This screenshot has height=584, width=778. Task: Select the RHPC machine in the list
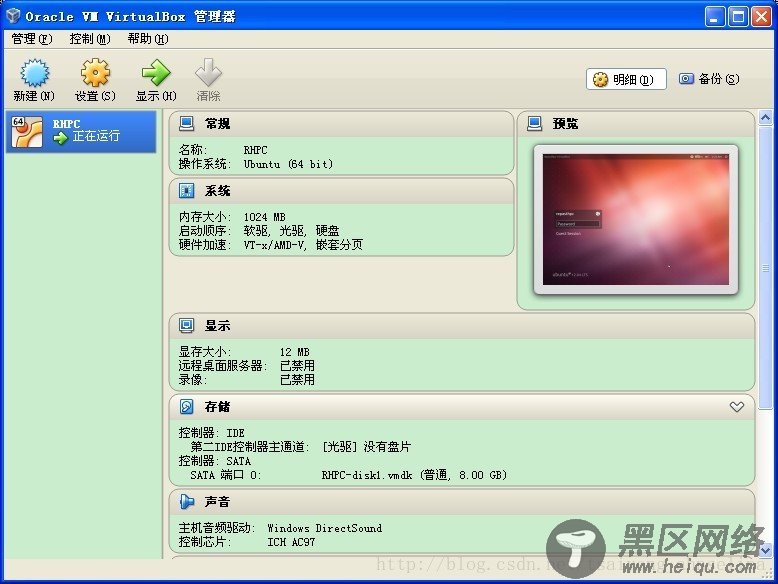click(x=81, y=131)
